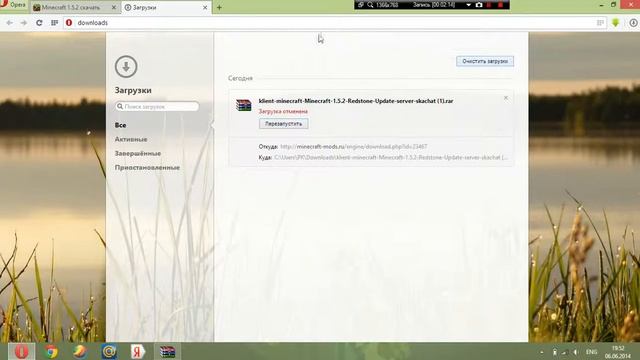
Task: Close the Minecraft 1.5.2 tab
Action: click(x=114, y=7)
